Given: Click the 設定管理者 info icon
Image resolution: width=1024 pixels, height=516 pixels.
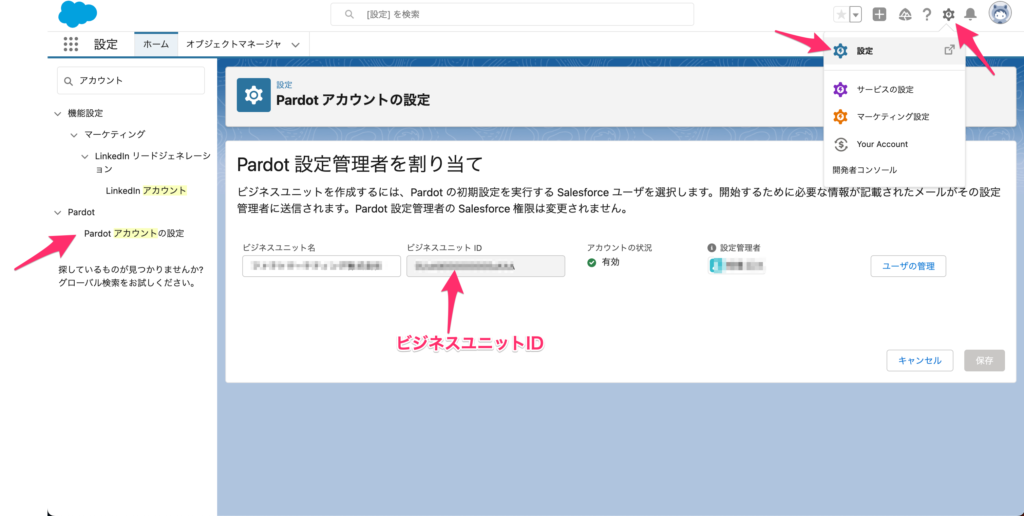Looking at the screenshot, I should pyautogui.click(x=711, y=248).
